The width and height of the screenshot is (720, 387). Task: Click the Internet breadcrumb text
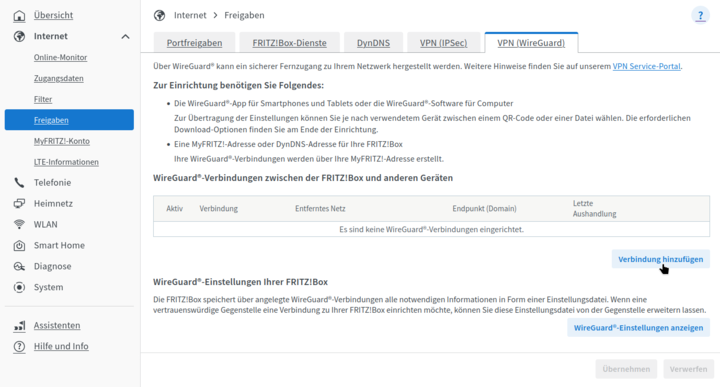[x=190, y=15]
